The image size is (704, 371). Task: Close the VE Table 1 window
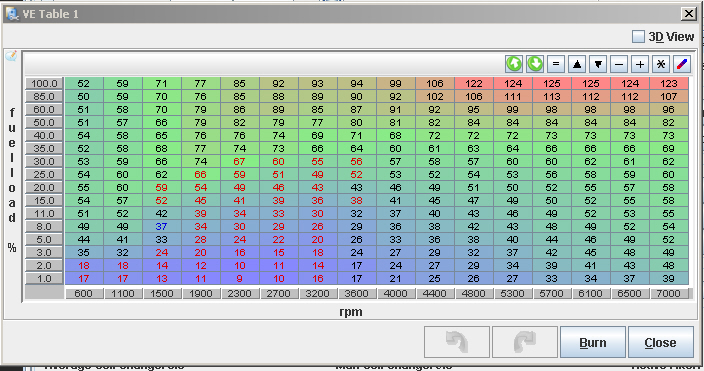[689, 14]
